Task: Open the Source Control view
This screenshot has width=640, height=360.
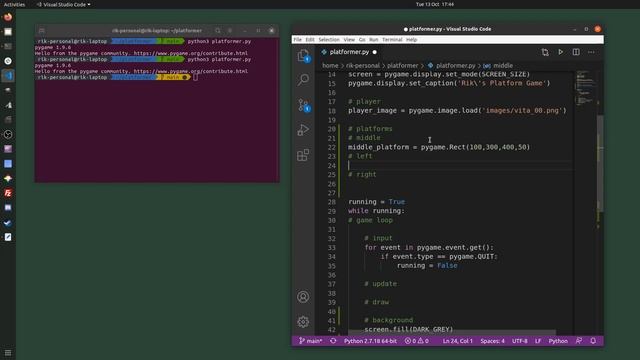Action: pos(304,105)
